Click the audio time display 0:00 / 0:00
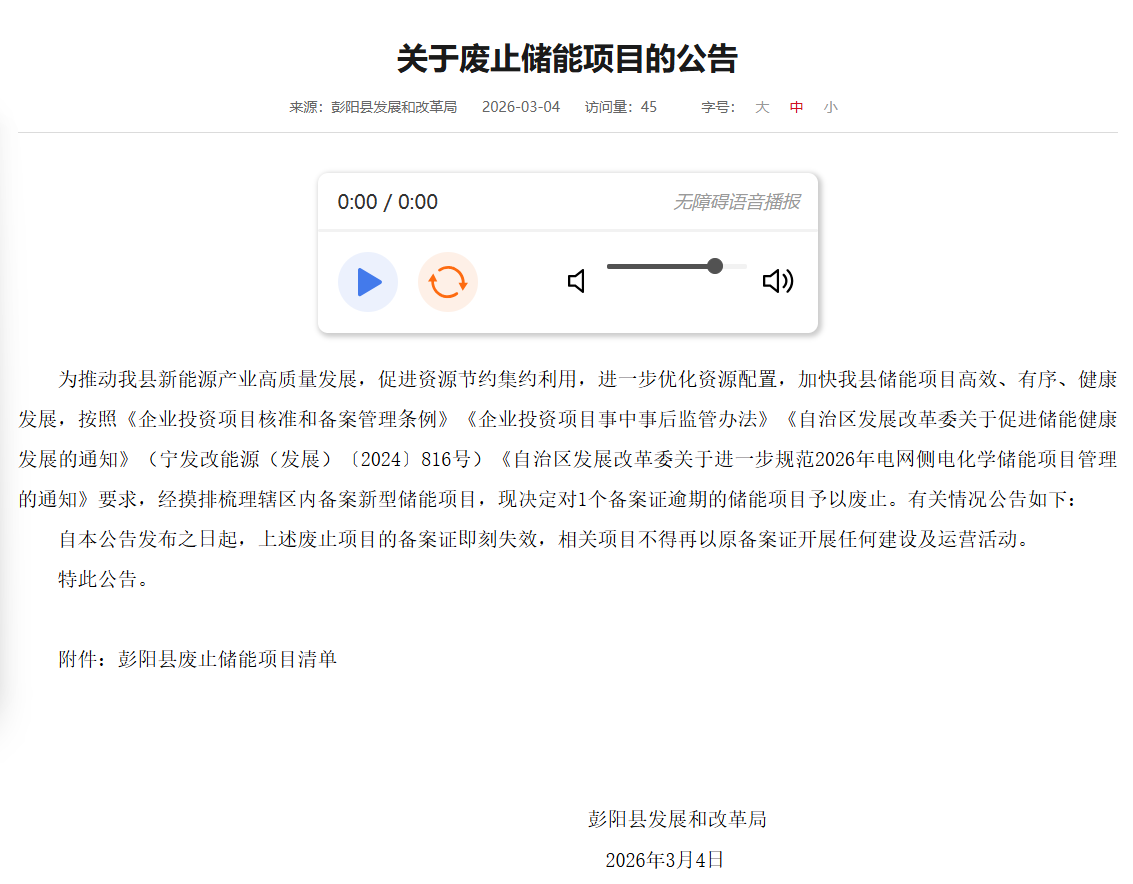The width and height of the screenshot is (1133, 884). click(388, 202)
